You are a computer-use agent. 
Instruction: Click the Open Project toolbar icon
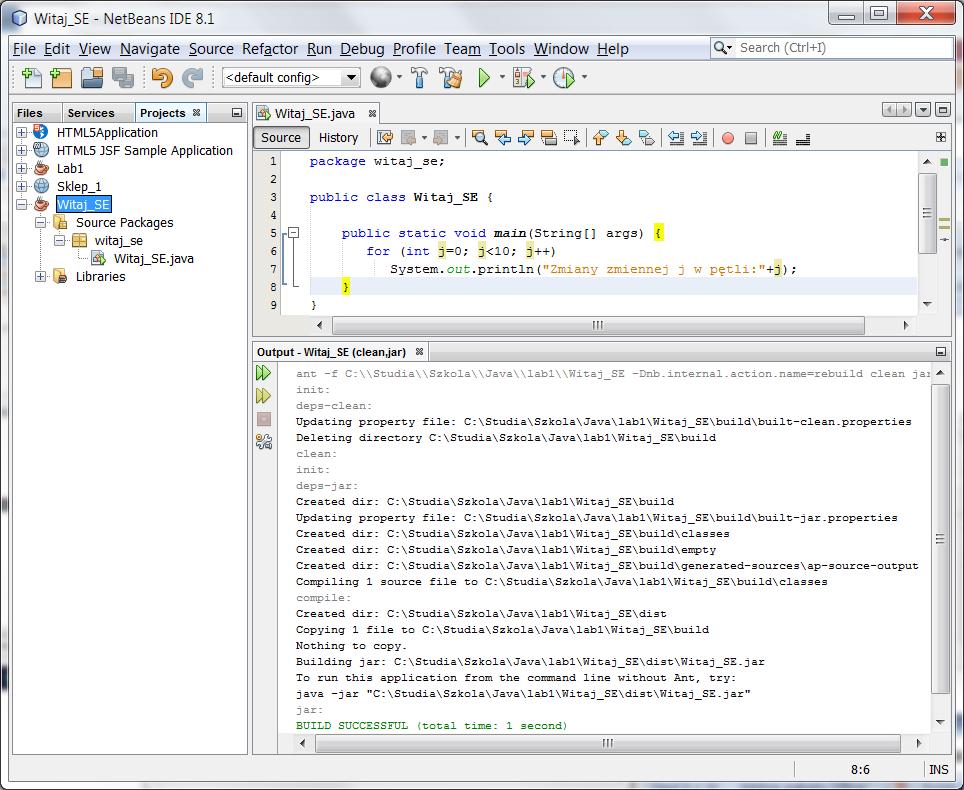pyautogui.click(x=92, y=77)
